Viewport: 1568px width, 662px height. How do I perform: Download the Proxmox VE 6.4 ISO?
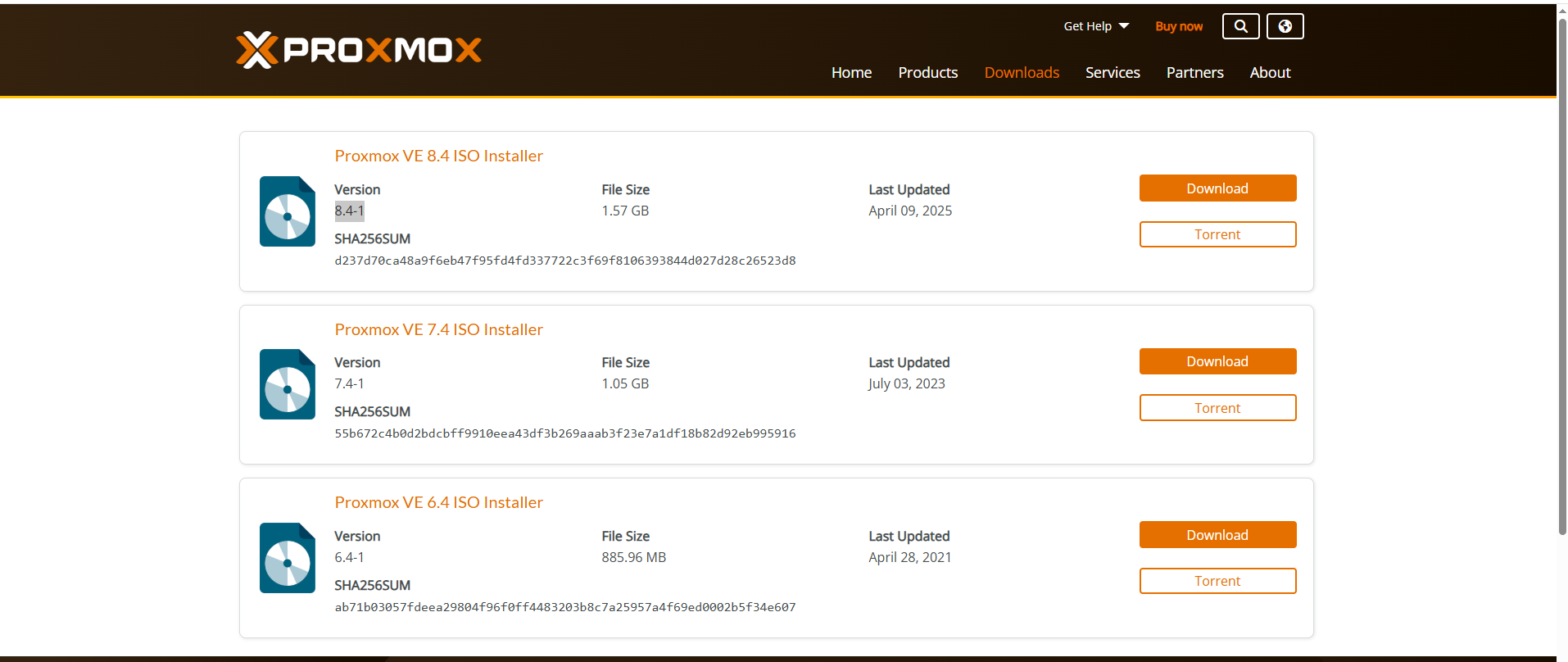click(1218, 535)
